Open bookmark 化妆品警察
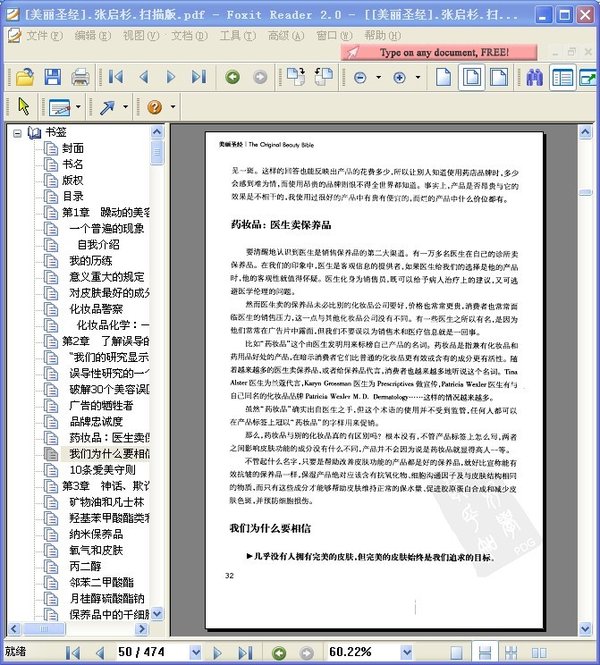 (x=96, y=309)
